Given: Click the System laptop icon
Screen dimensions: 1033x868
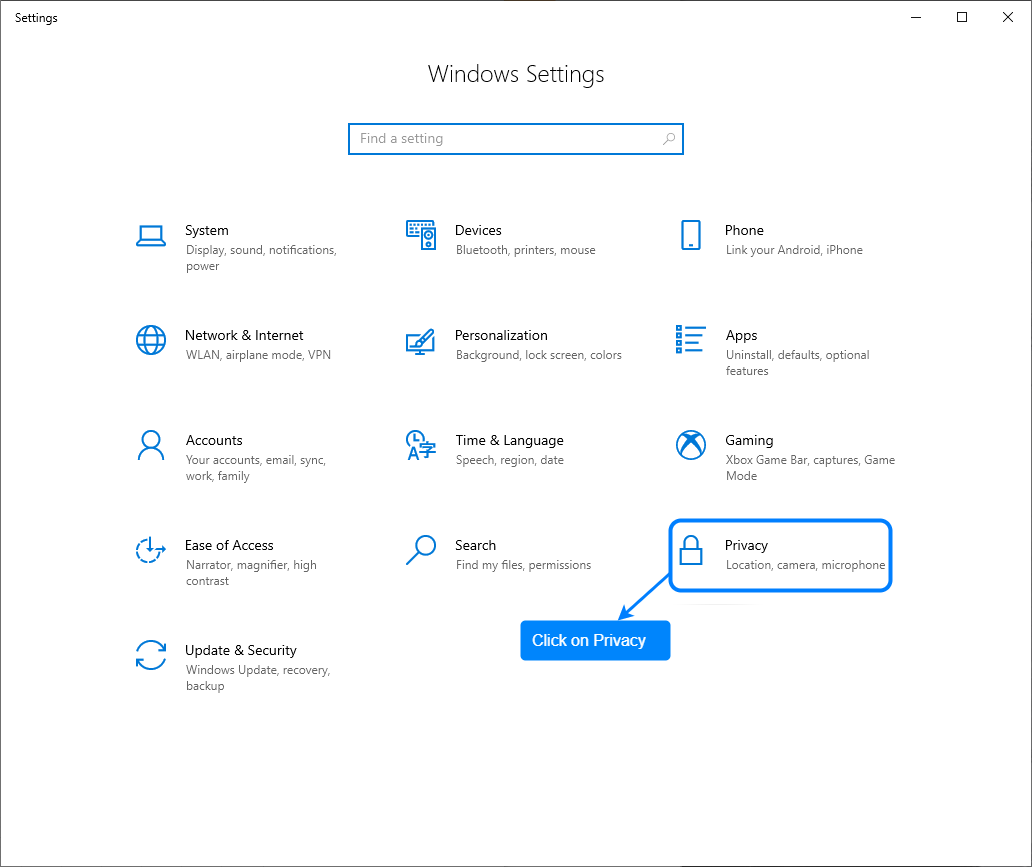Looking at the screenshot, I should coord(150,236).
